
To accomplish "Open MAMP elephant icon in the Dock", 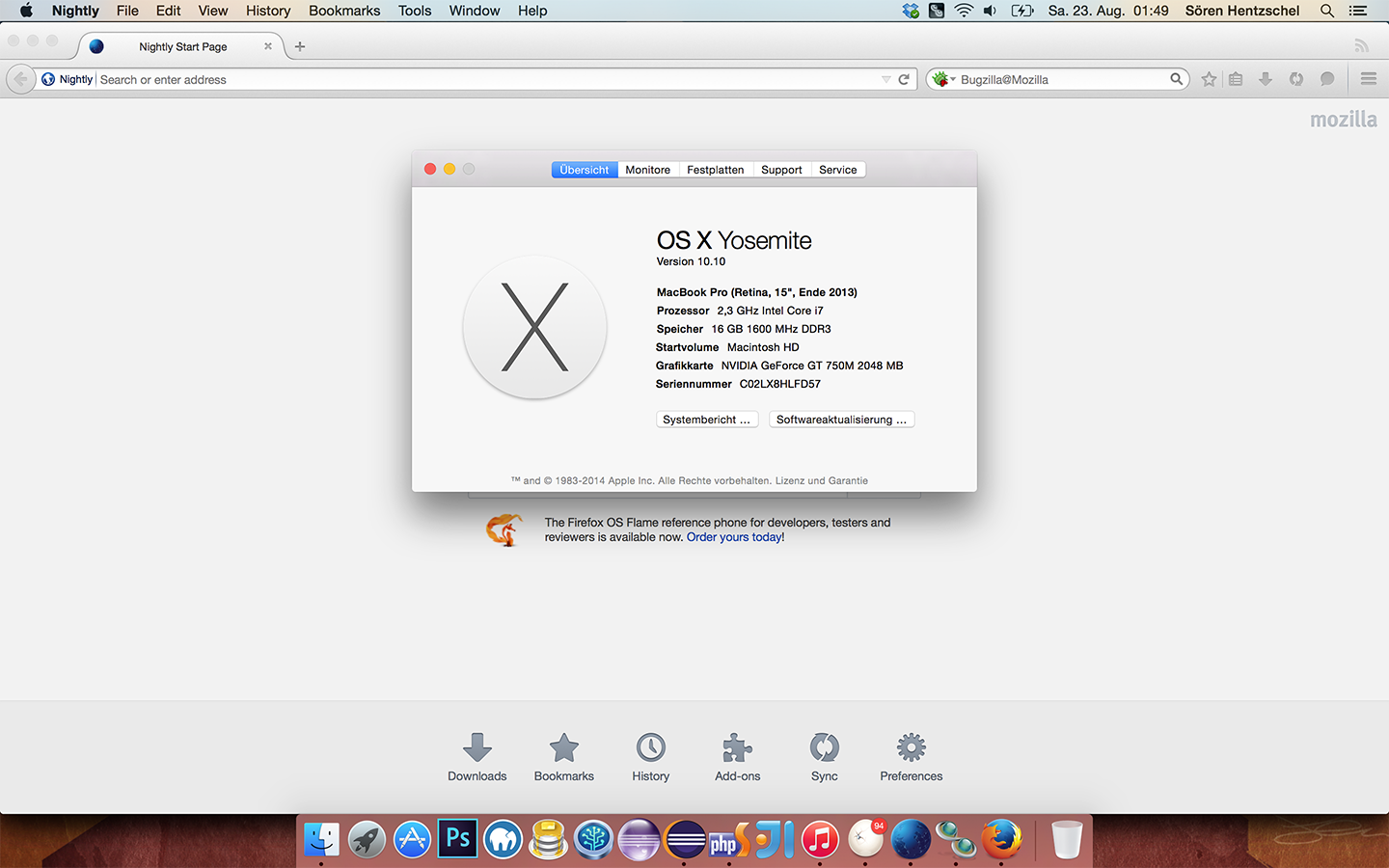I will tap(503, 839).
